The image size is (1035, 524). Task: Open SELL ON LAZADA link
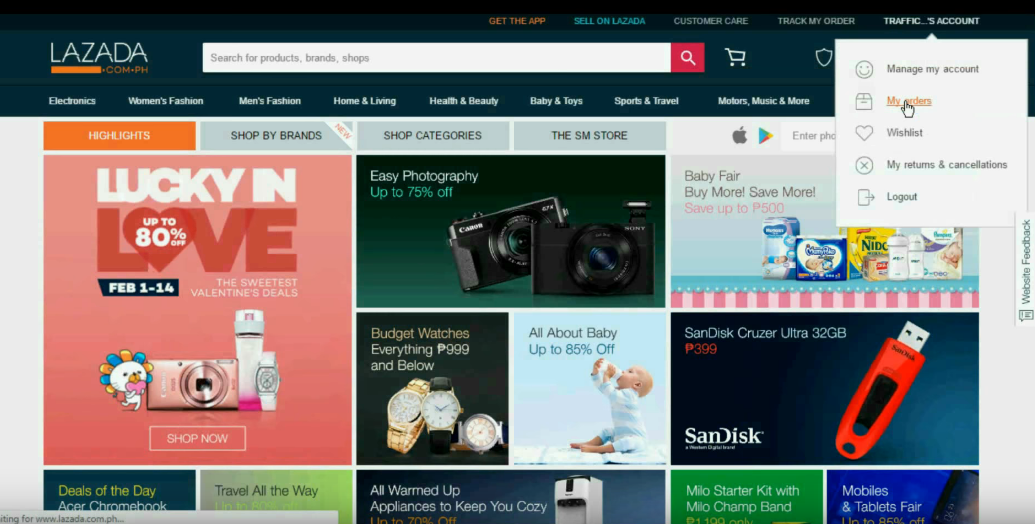(x=609, y=21)
